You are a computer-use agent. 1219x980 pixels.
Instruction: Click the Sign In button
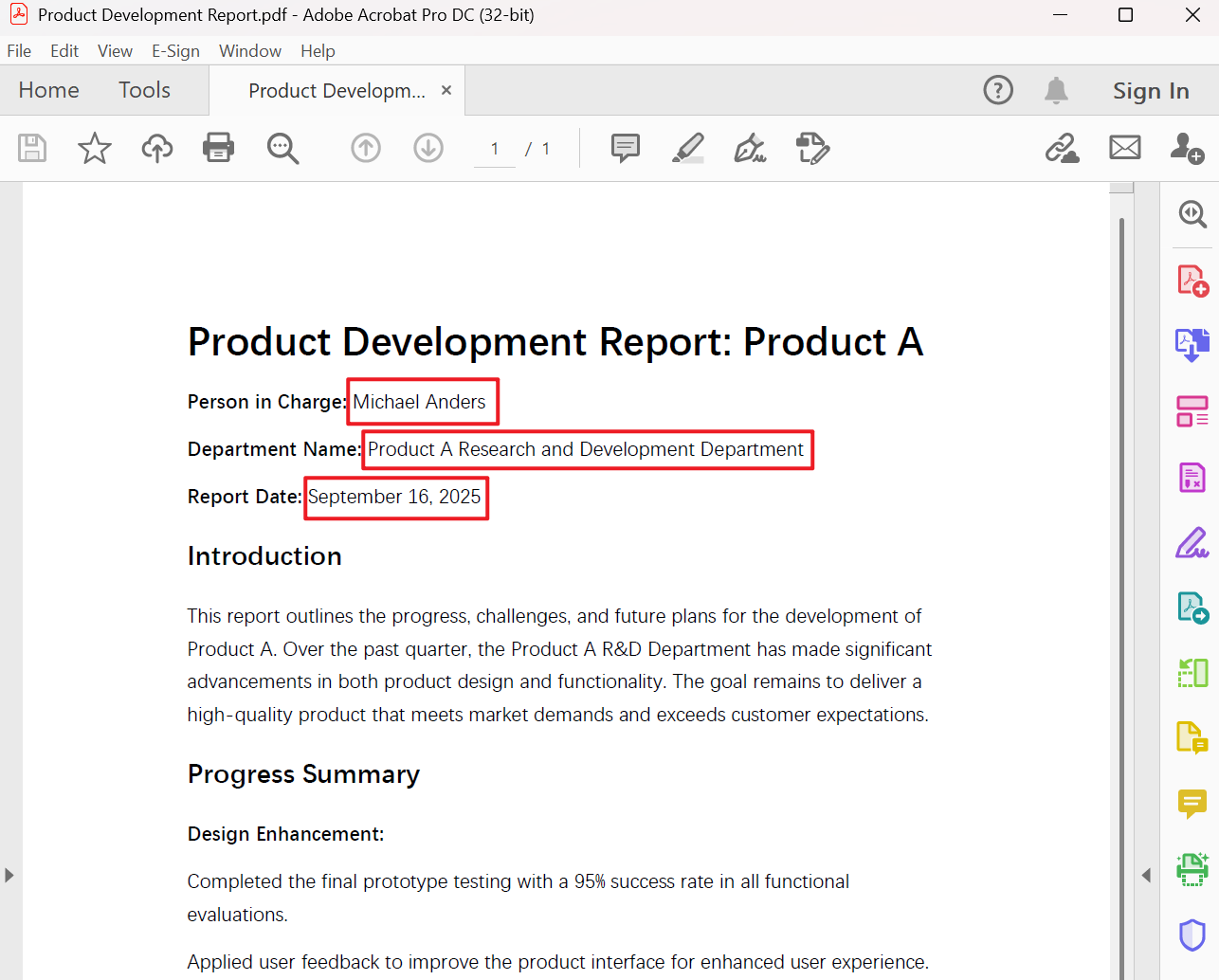(x=1151, y=91)
